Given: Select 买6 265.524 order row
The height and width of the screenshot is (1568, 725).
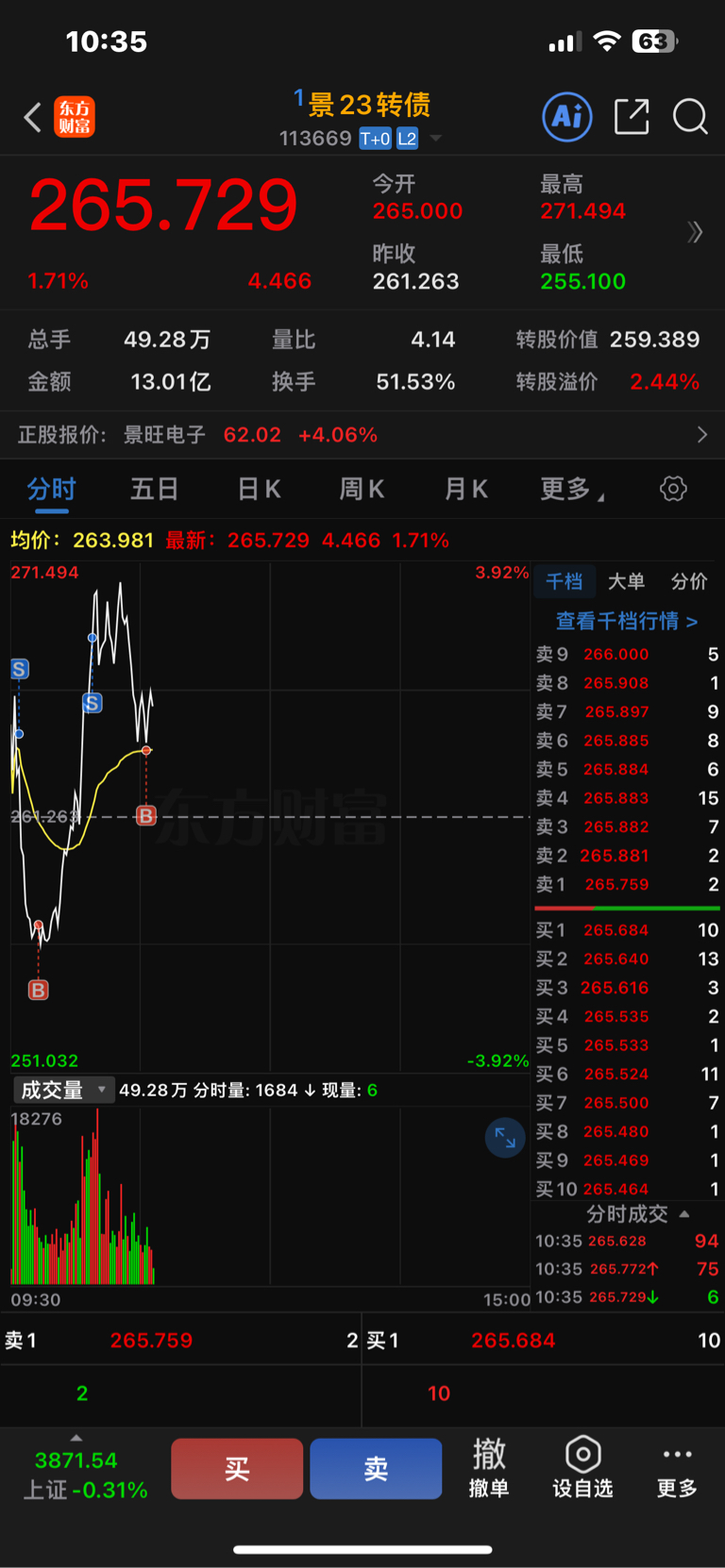Looking at the screenshot, I should point(627,1074).
